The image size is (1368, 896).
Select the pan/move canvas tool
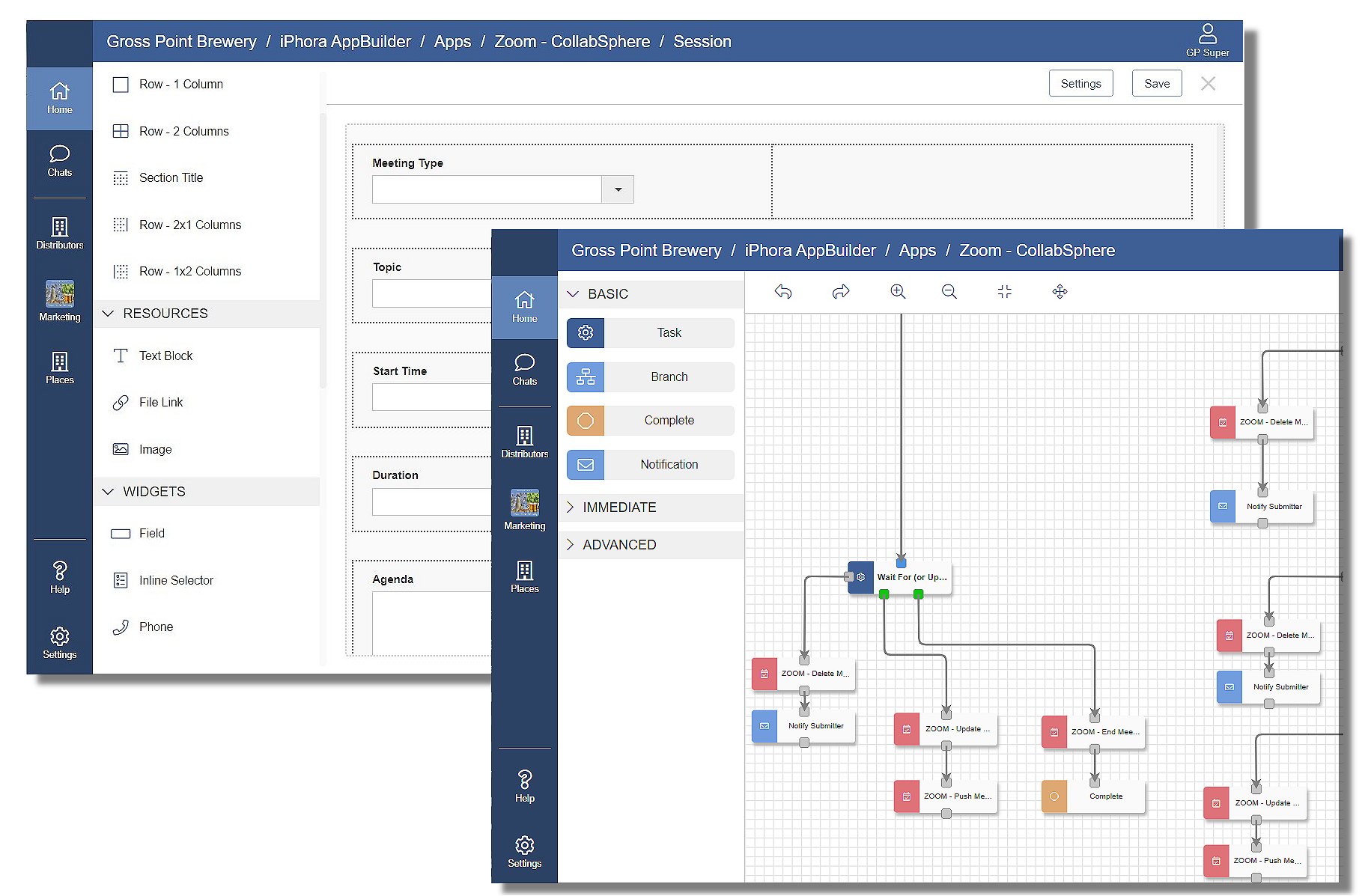1060,292
